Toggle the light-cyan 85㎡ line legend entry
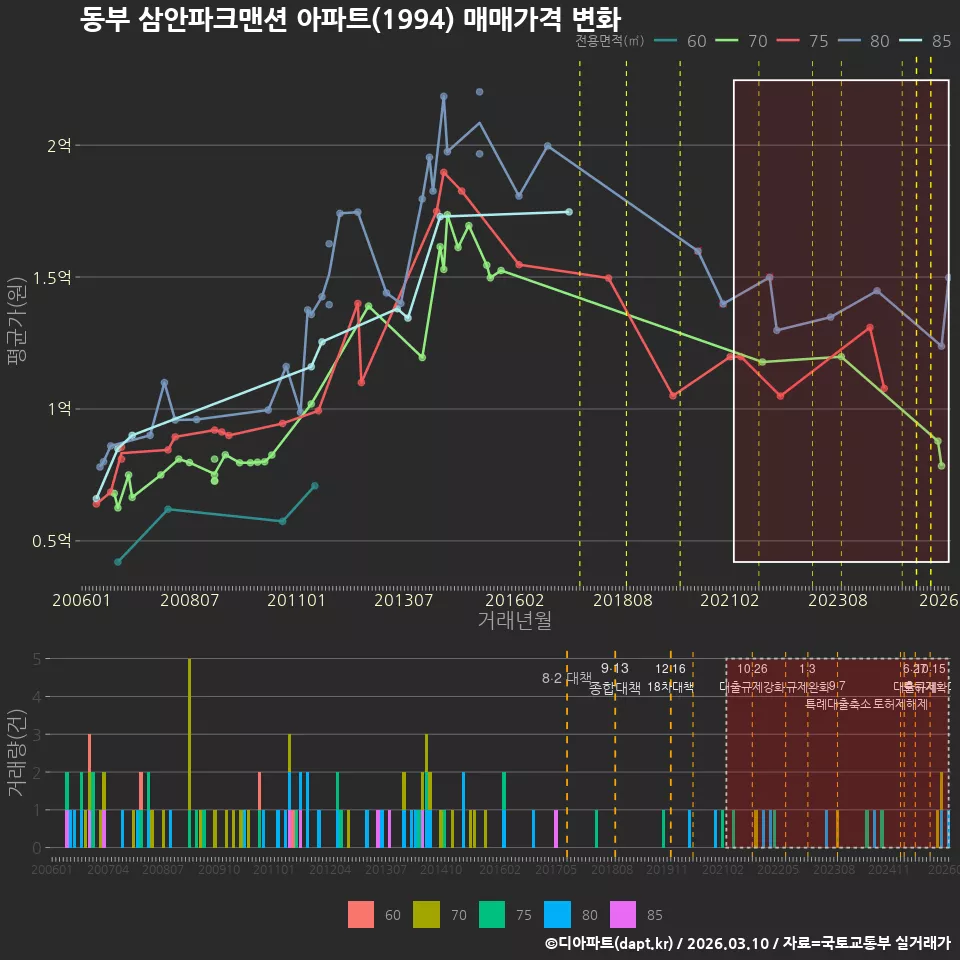Viewport: 960px width, 960px height. pos(925,41)
